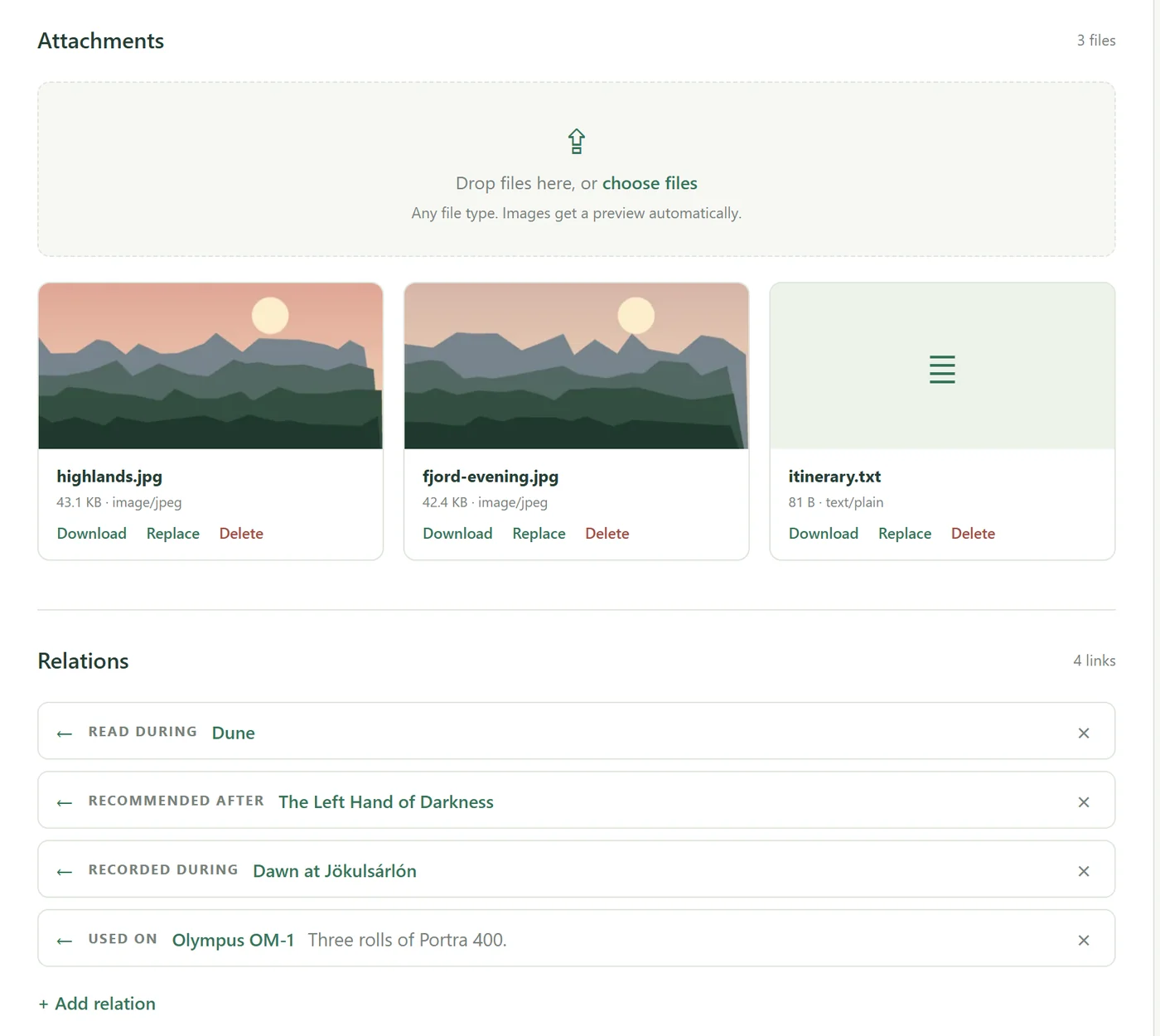
Task: Delete fjord-evening.jpg
Action: [x=607, y=534]
